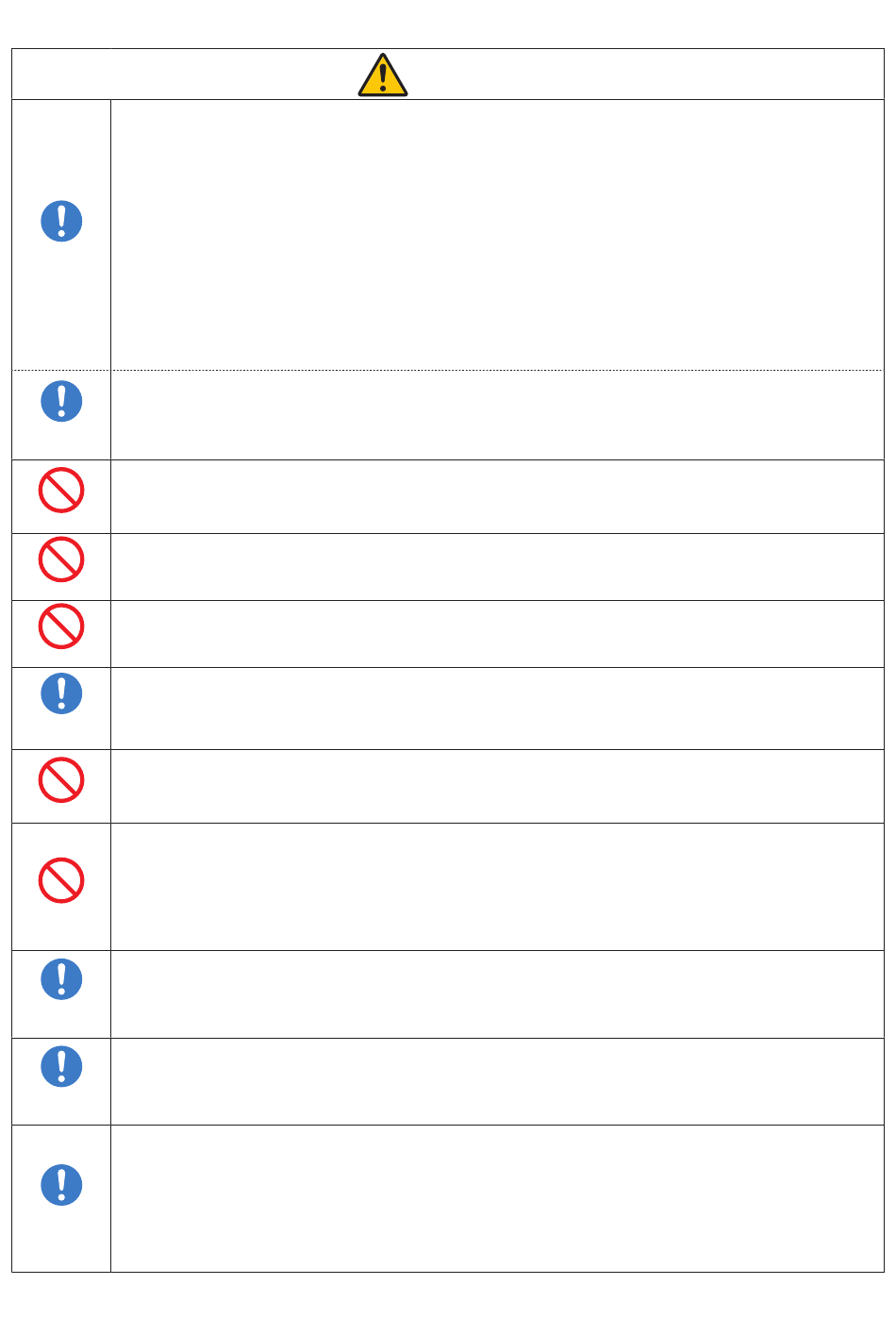This screenshot has height=1318, width=896.
Task: Click the second-to-last blue exclamation icon
Action: pyautogui.click(x=61, y=1066)
